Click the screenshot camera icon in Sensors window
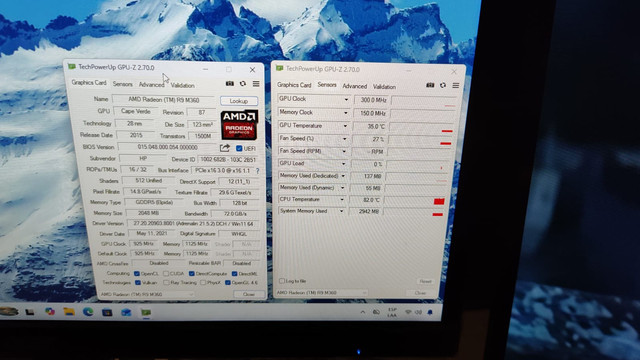 (x=430, y=85)
